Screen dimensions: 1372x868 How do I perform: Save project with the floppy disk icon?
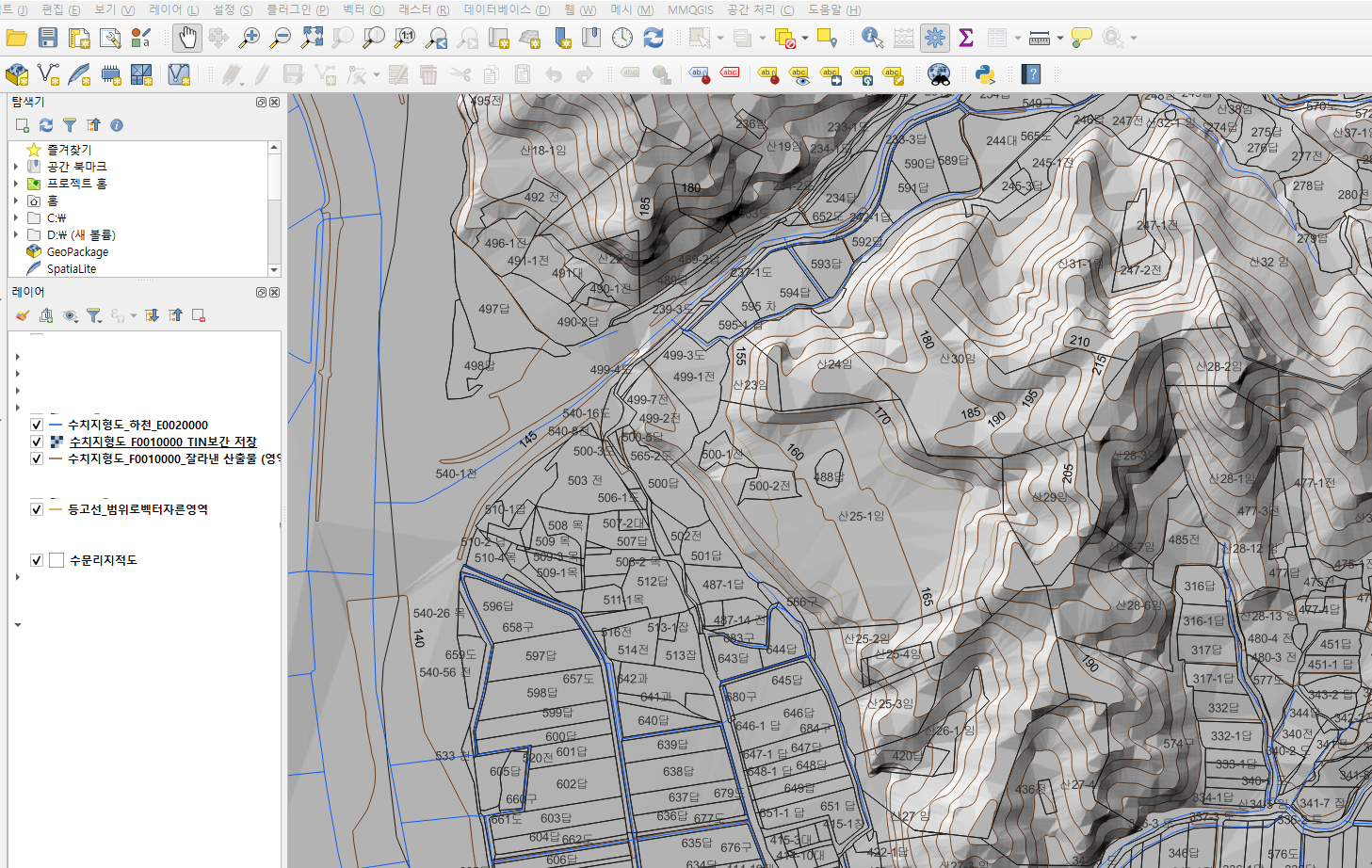point(48,38)
